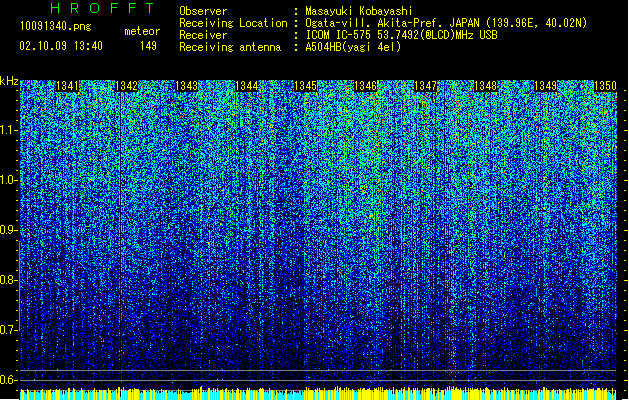The image size is (629, 400).
Task: Click the Observer name Masayuki Kobayashi
Action: coord(359,11)
